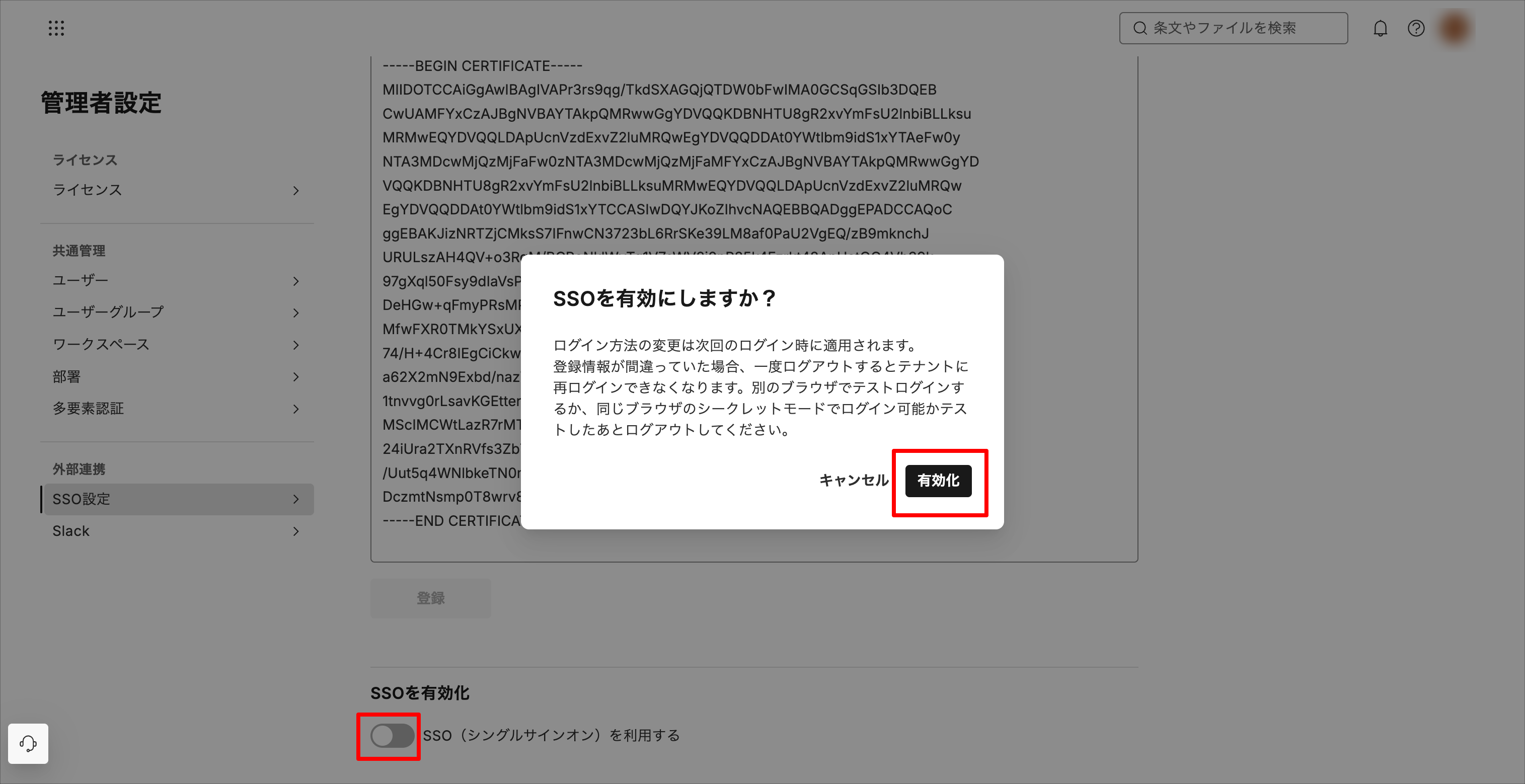Open ユーザーグループ in the sidebar
Screen dimensions: 1525x784
click(x=177, y=312)
